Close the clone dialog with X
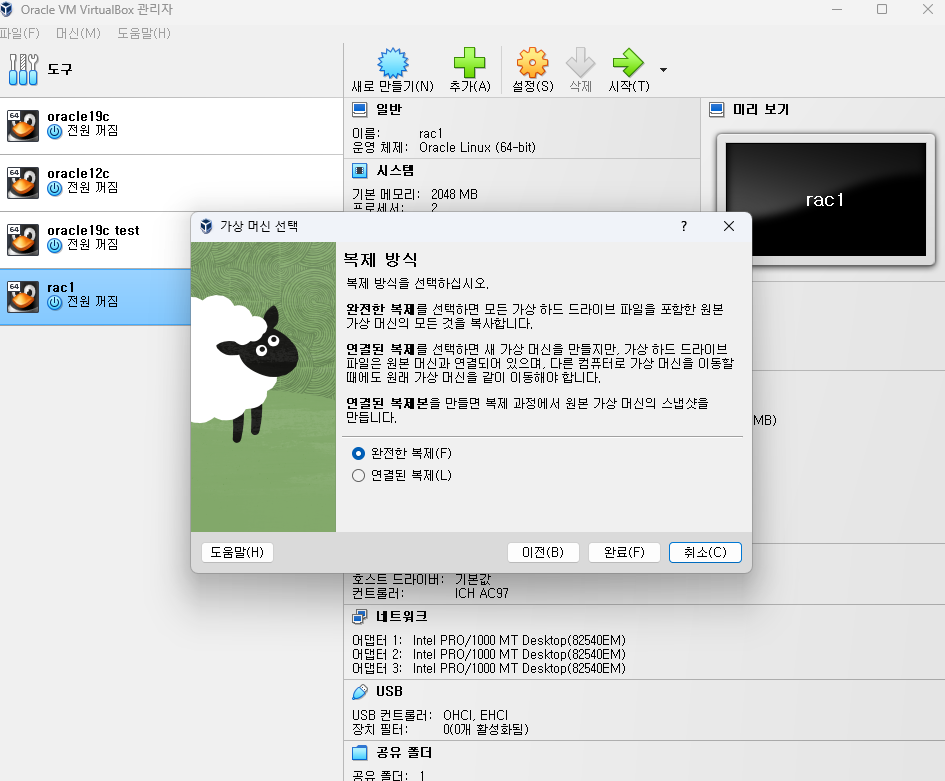 [x=729, y=226]
